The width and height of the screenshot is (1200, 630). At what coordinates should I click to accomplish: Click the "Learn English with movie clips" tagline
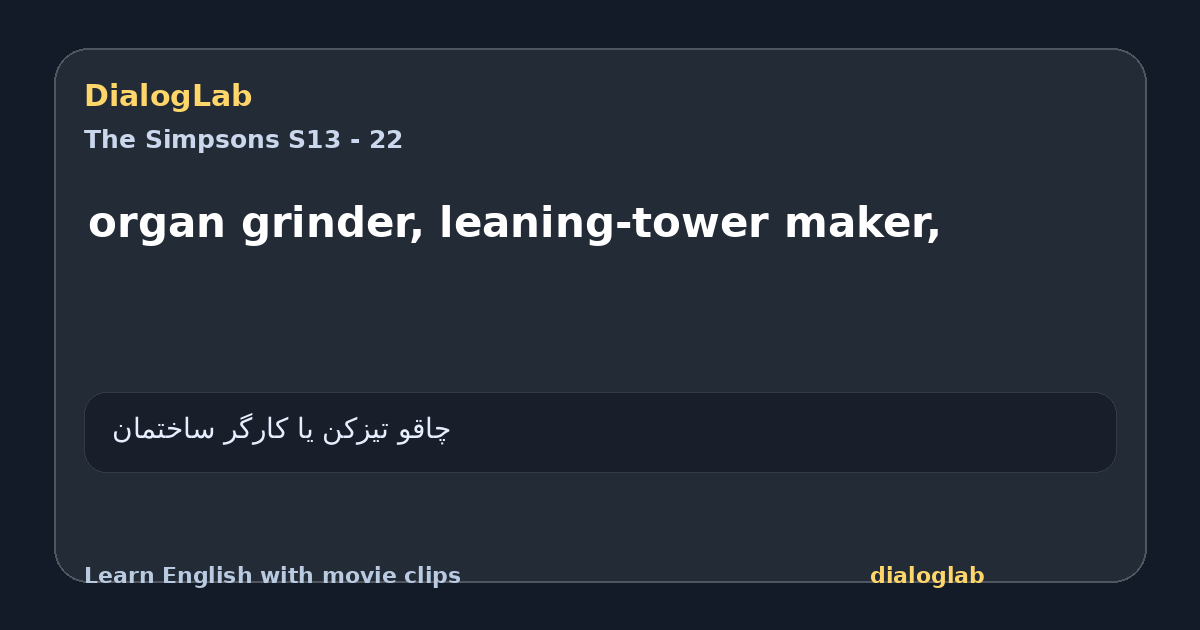tap(272, 576)
